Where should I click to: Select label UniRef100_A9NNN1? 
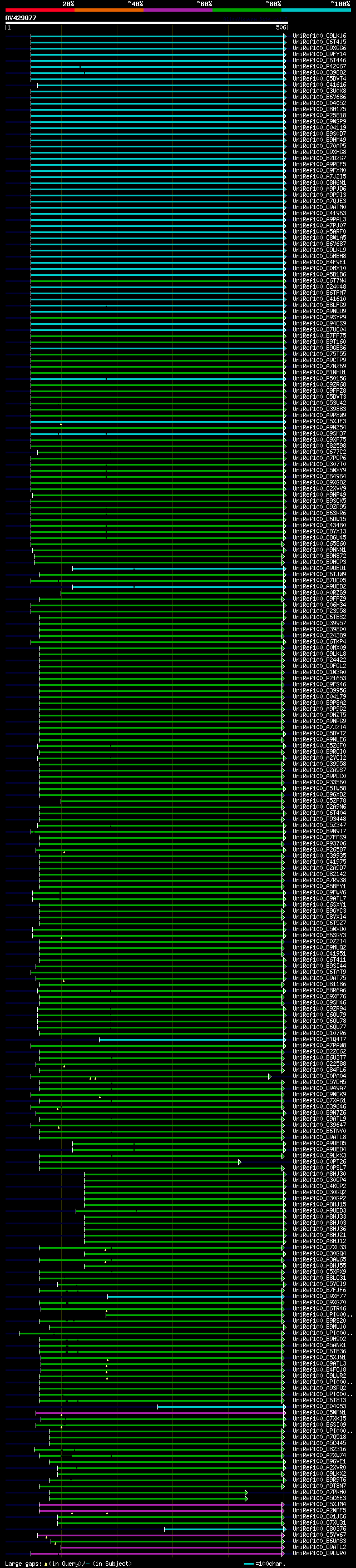(x=319, y=550)
